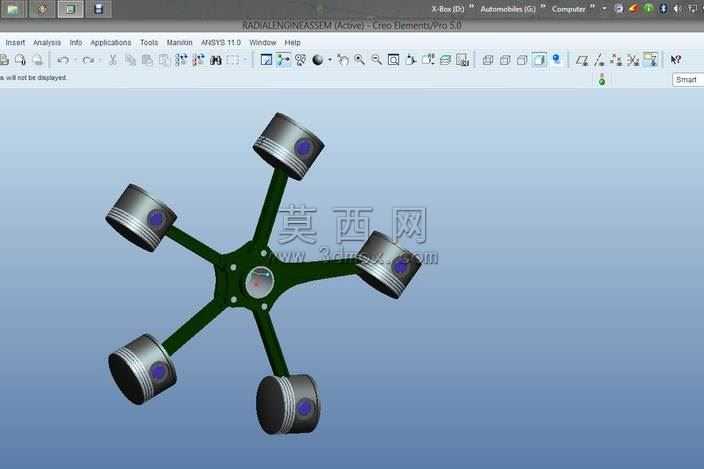Open the X-Box (D:) toolbar shortcut

coord(448,9)
